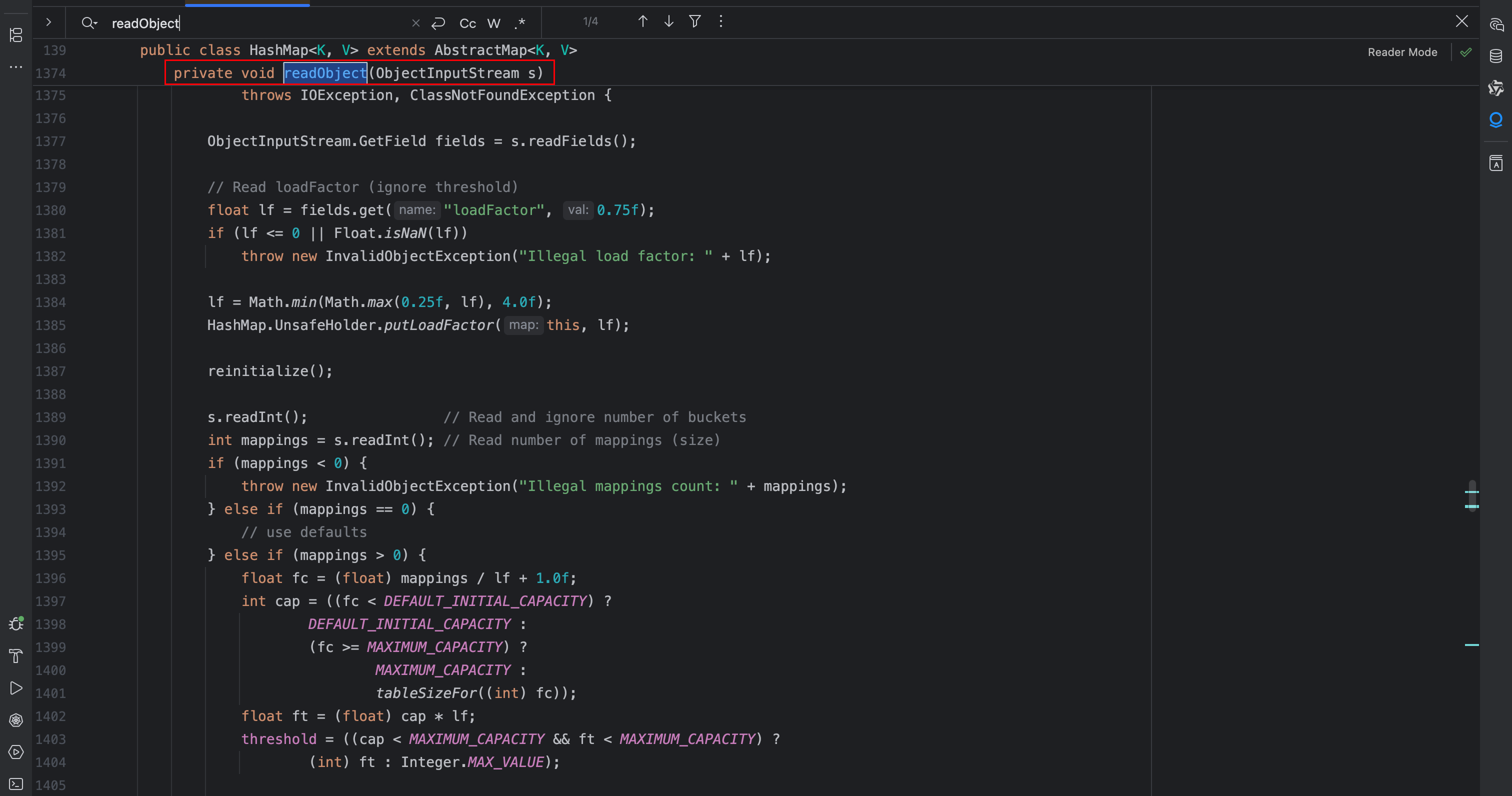
Task: Jump to previous search occurrence arrow
Action: [x=642, y=21]
